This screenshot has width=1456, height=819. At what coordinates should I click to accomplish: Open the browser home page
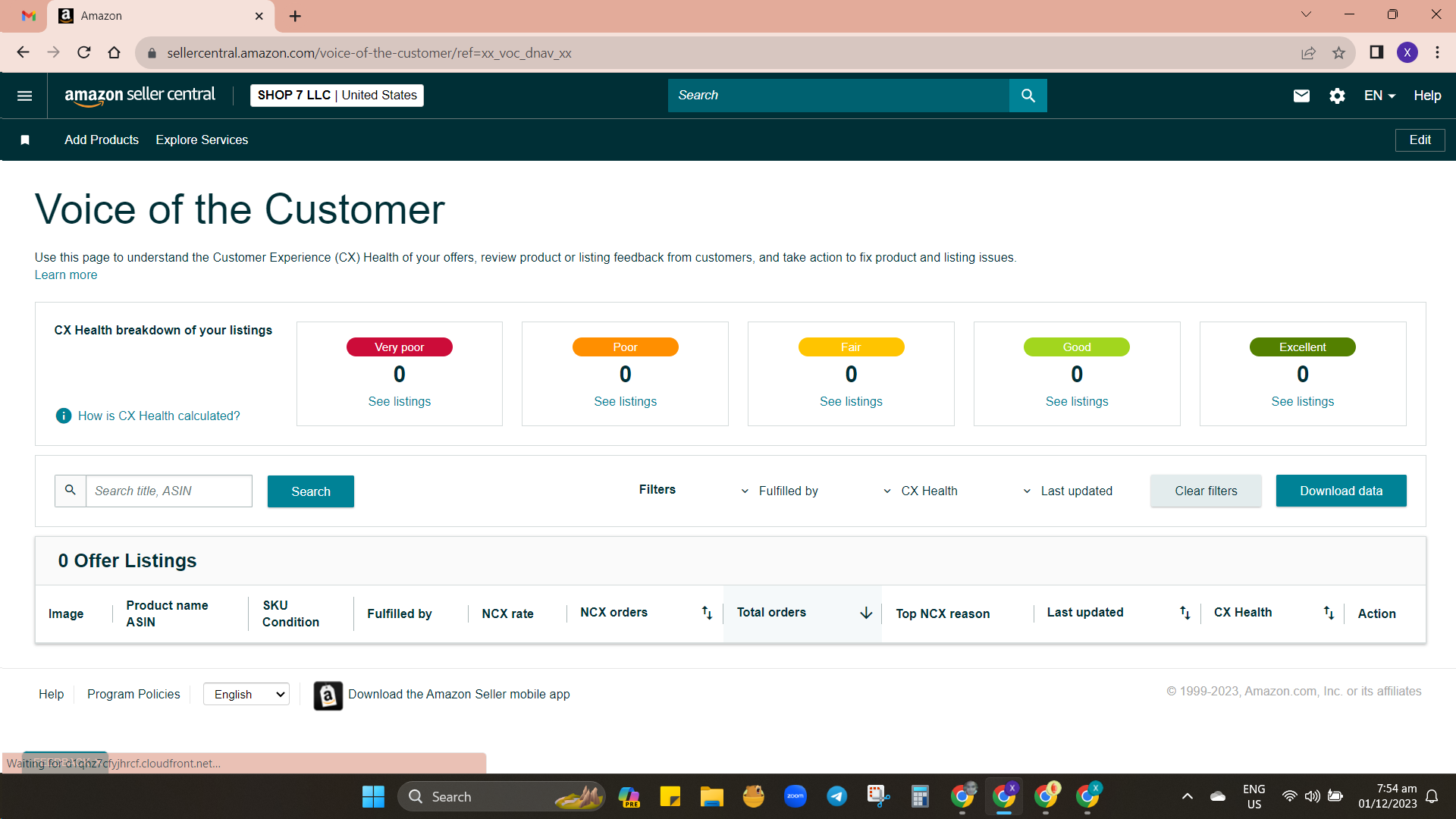[114, 52]
